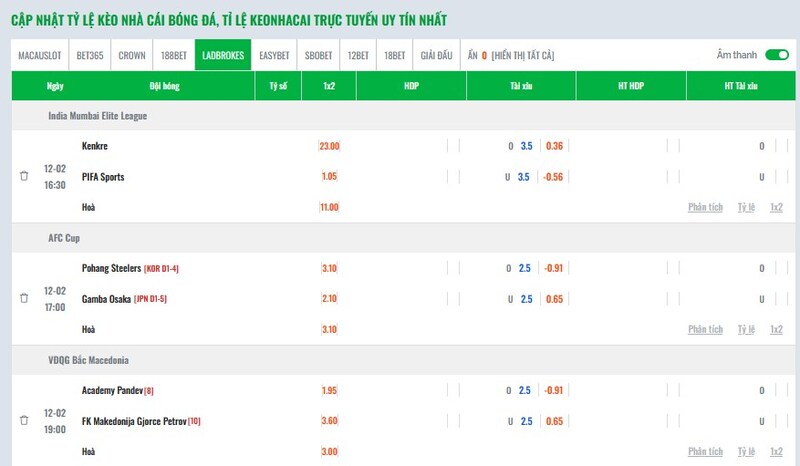Image resolution: width=800 pixels, height=466 pixels.
Task: Open Phân tích for Kenkre match
Action: click(x=705, y=207)
